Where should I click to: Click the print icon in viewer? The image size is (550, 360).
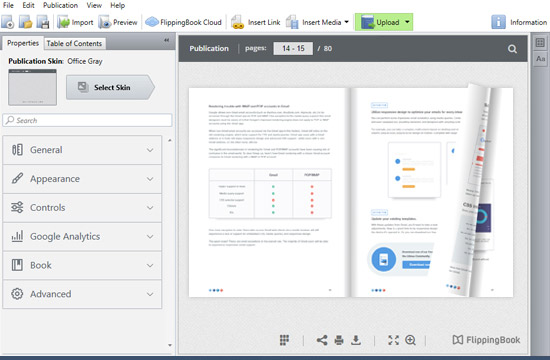[x=339, y=340]
